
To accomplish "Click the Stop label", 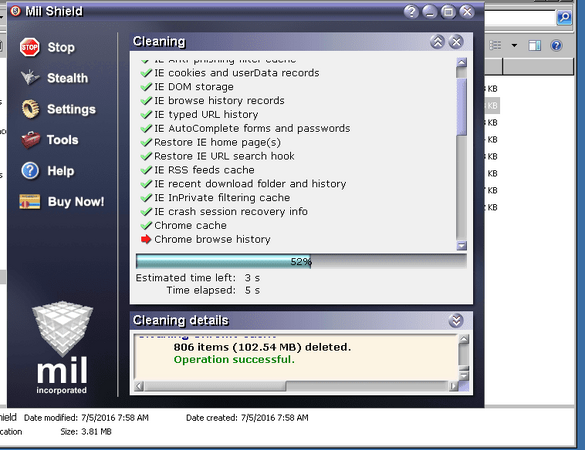I will click(61, 47).
